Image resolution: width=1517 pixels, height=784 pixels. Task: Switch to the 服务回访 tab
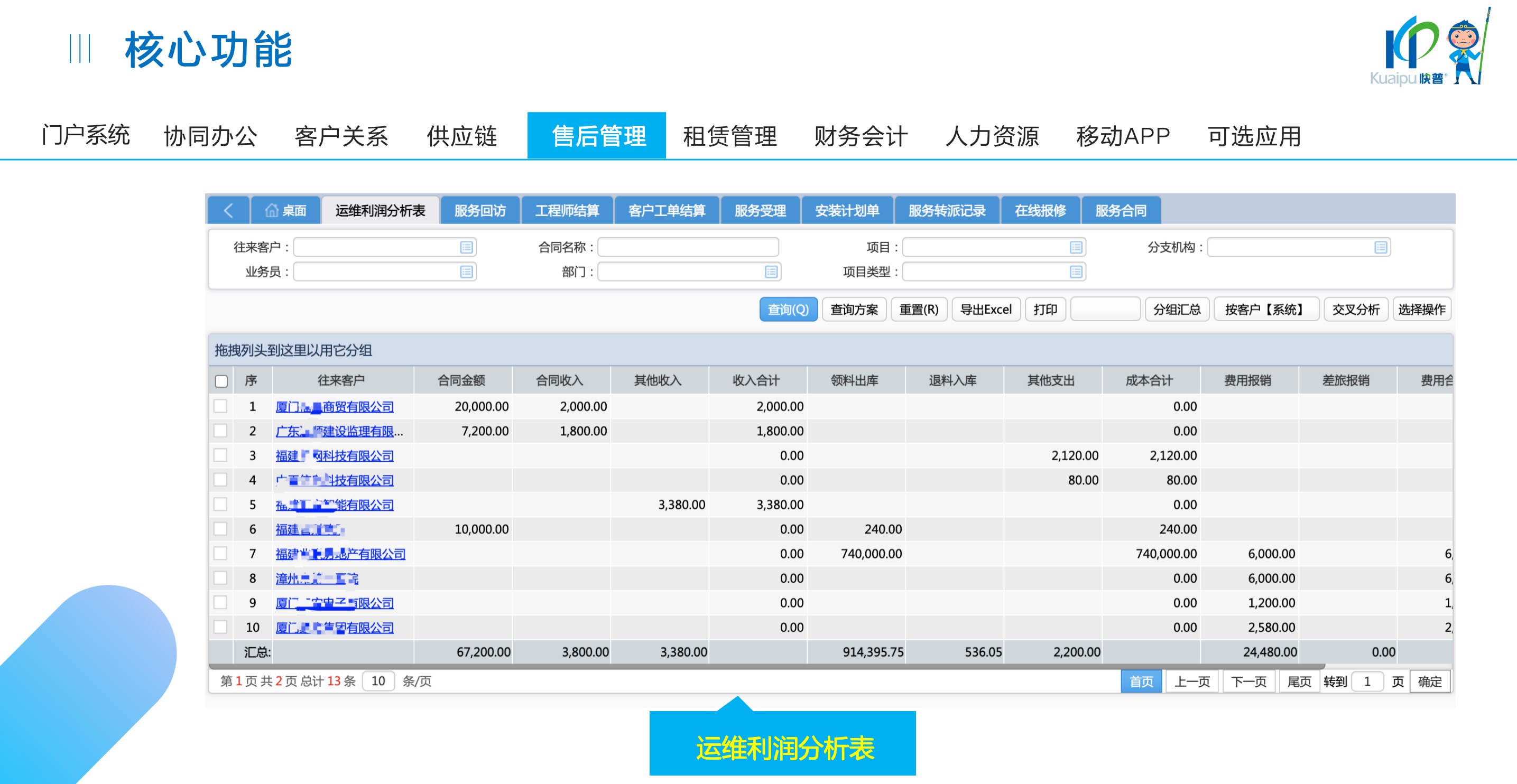479,210
